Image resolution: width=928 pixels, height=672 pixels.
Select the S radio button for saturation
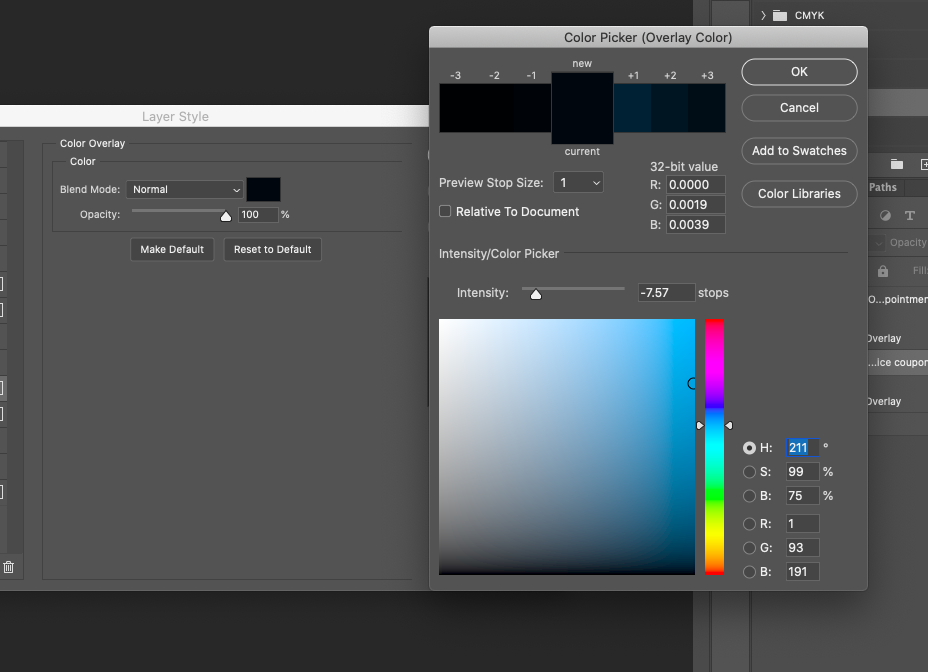[x=750, y=471]
